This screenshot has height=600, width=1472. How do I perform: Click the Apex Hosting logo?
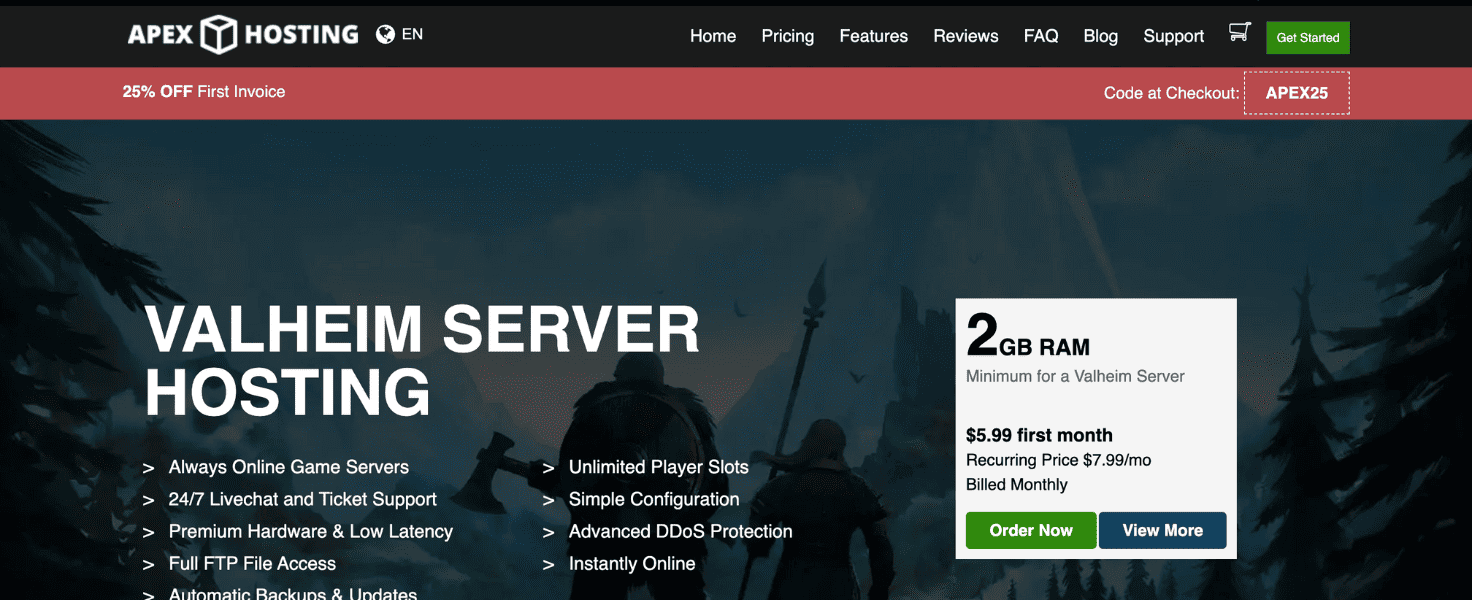tap(242, 34)
